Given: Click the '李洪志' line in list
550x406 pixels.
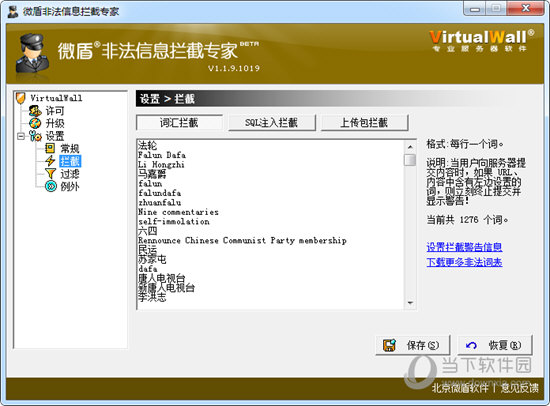Looking at the screenshot, I should pos(152,297).
